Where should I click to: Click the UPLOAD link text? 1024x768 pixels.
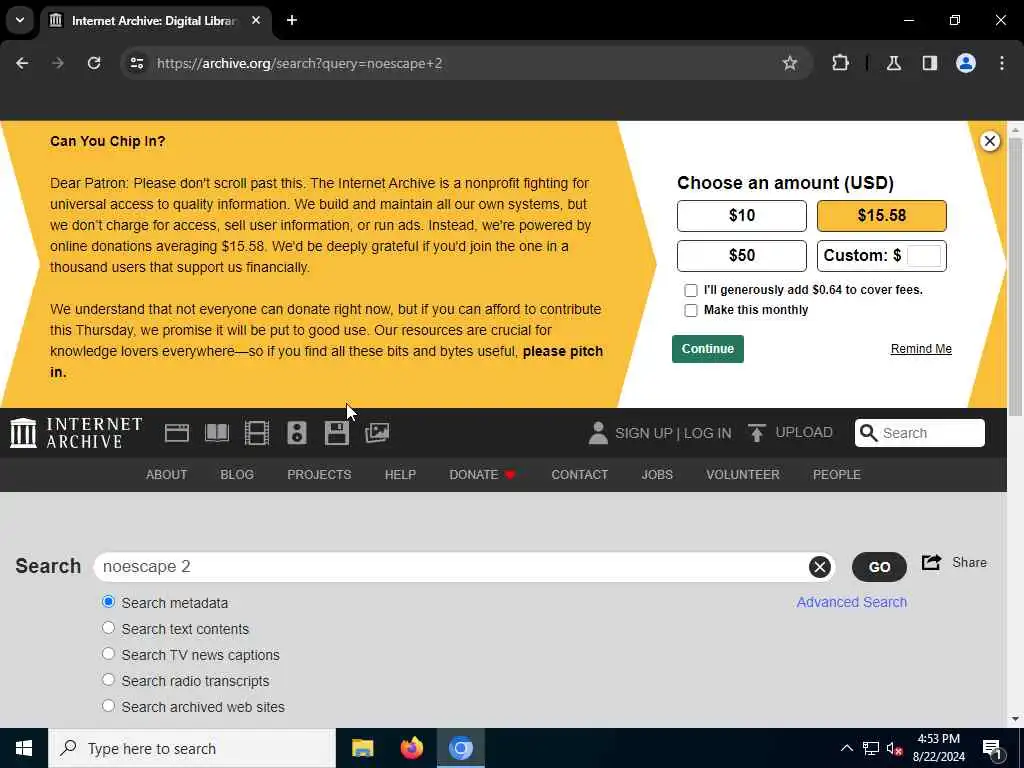(804, 432)
